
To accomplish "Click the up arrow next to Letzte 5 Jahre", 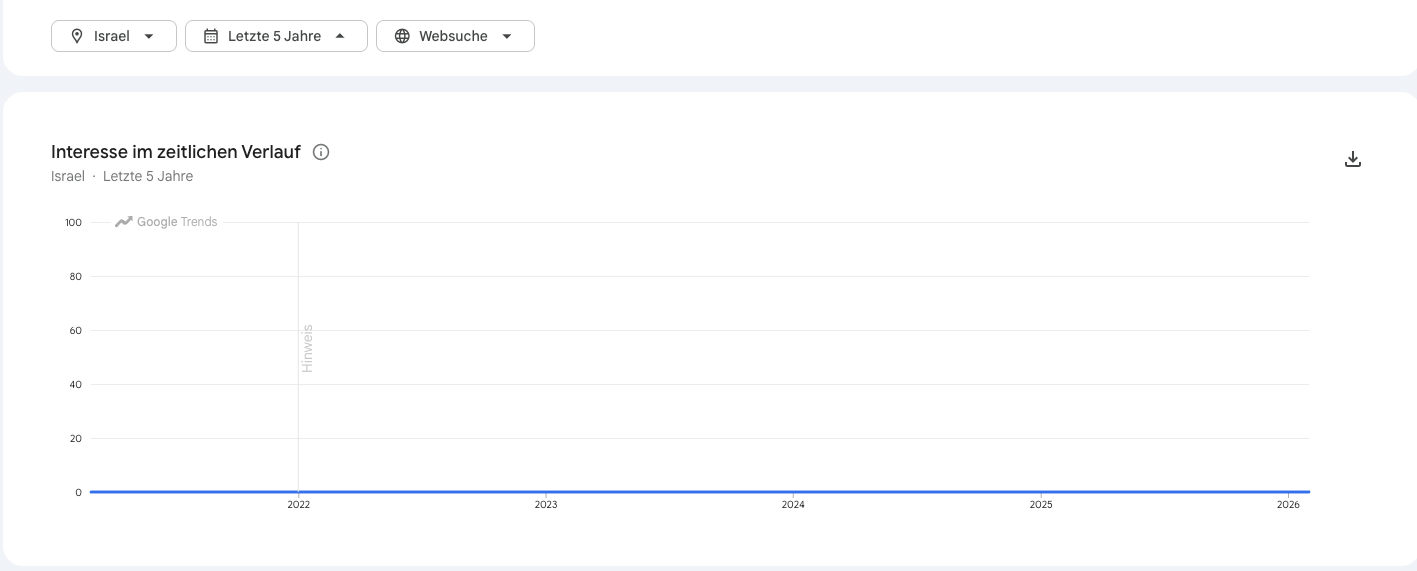I will (340, 36).
